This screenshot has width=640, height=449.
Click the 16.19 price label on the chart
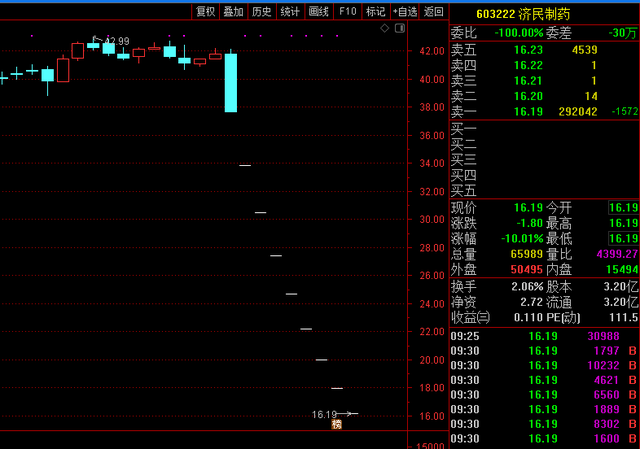324,414
